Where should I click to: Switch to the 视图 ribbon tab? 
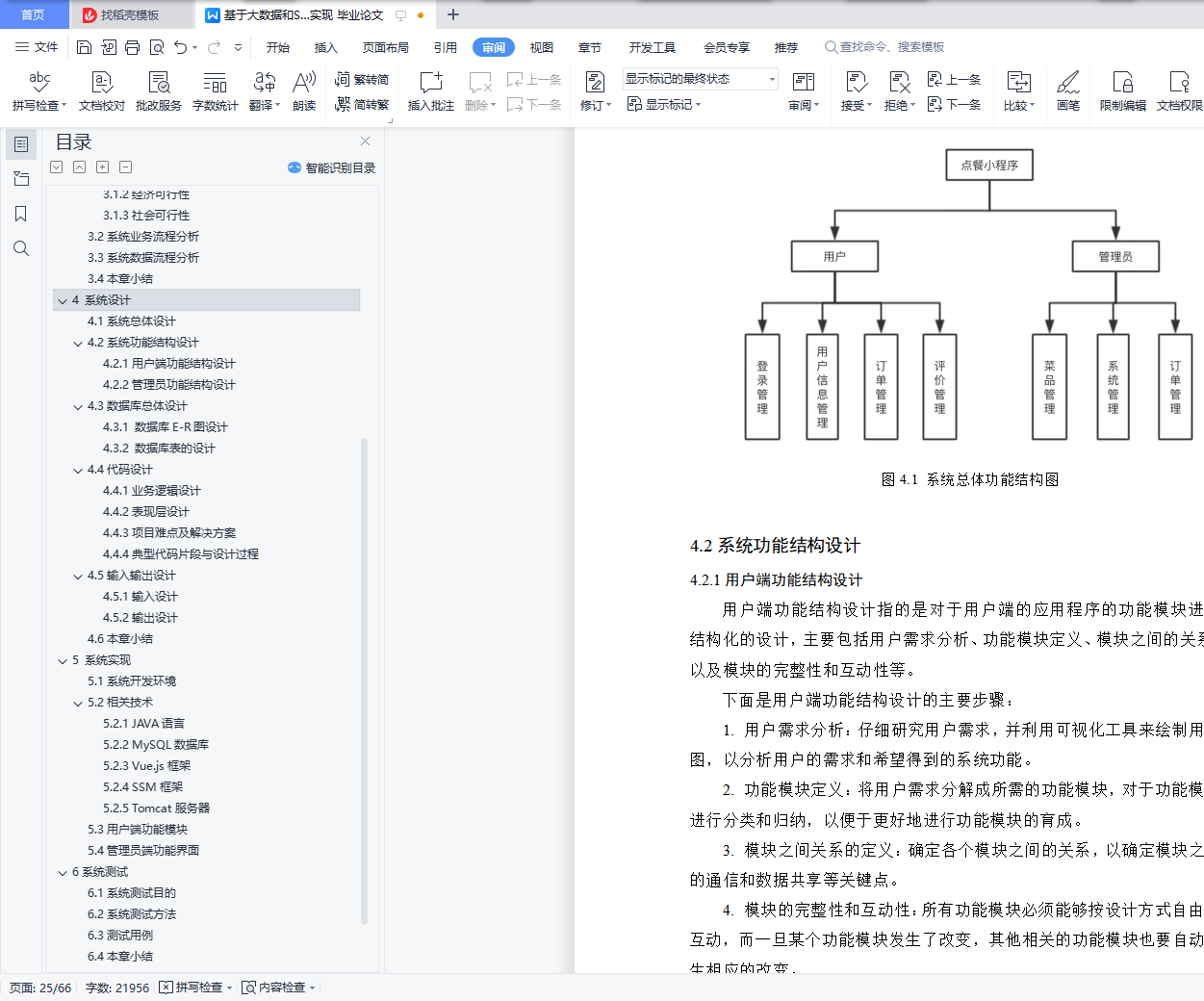[542, 47]
